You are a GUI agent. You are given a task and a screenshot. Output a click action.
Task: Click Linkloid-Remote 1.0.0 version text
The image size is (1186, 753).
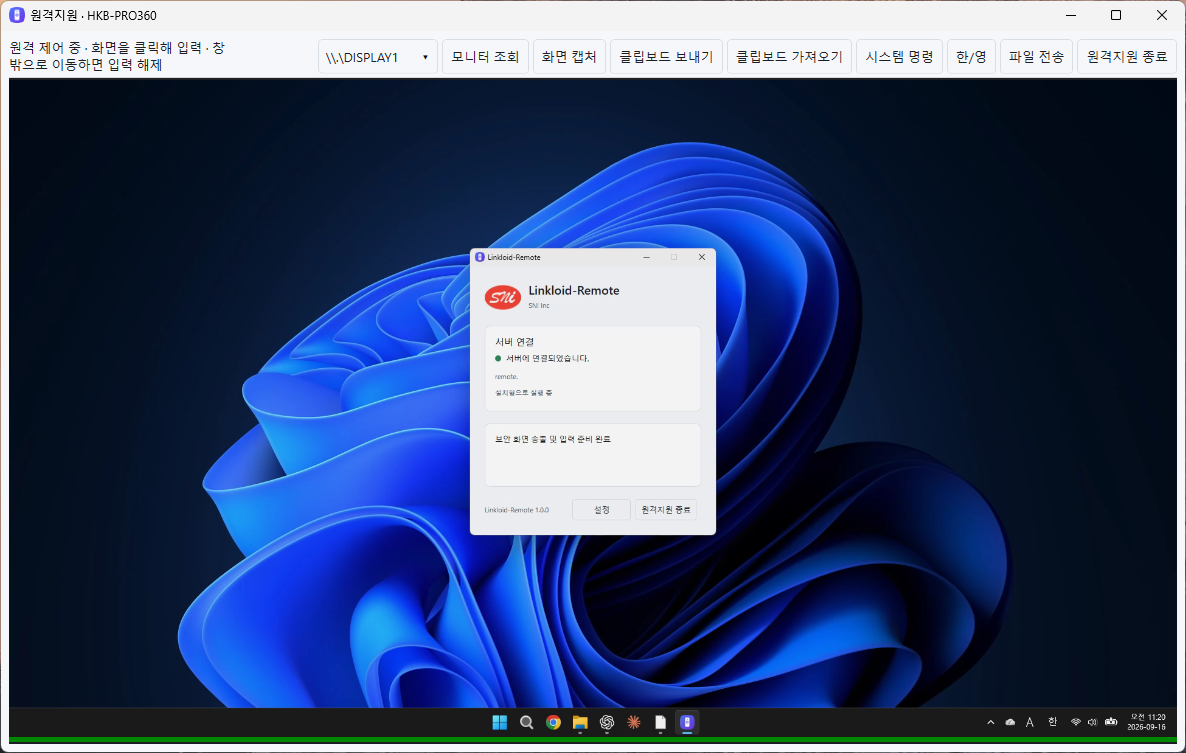pyautogui.click(x=517, y=510)
